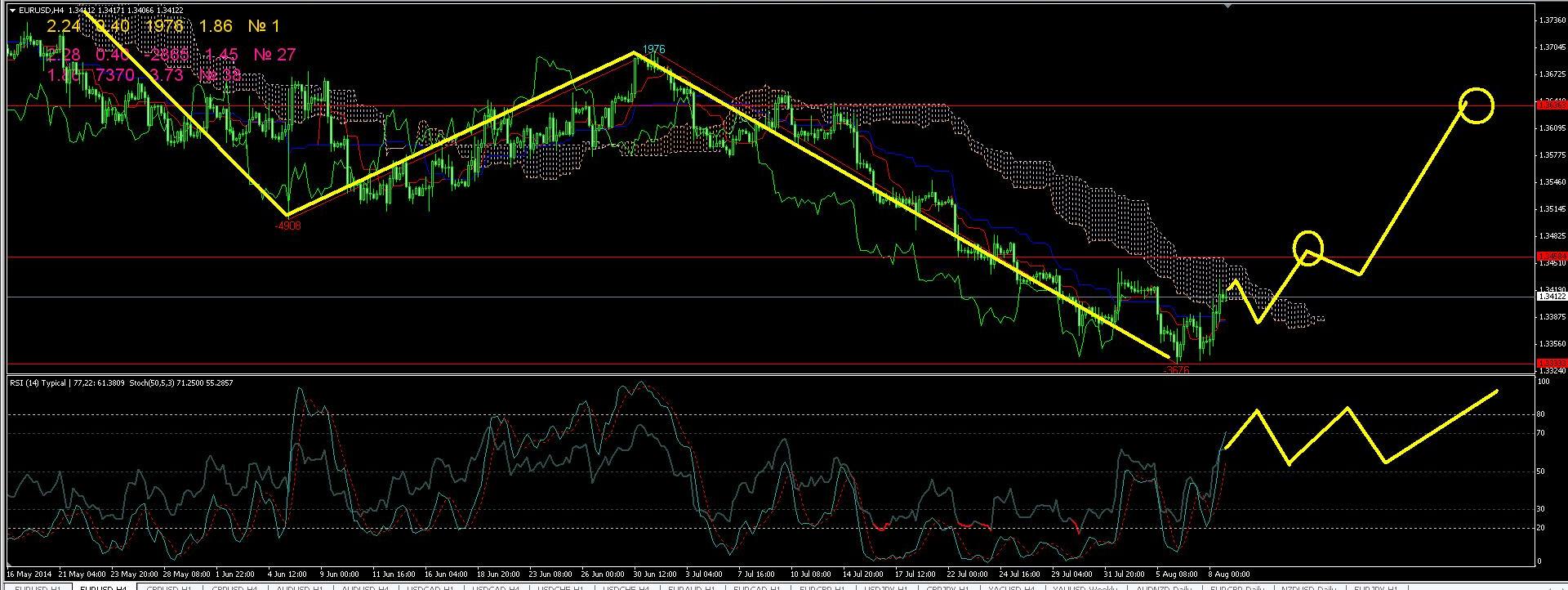Switch to GBPUSD,H4 chart tab
Screen dimensions: 1568x590
(x=234, y=588)
